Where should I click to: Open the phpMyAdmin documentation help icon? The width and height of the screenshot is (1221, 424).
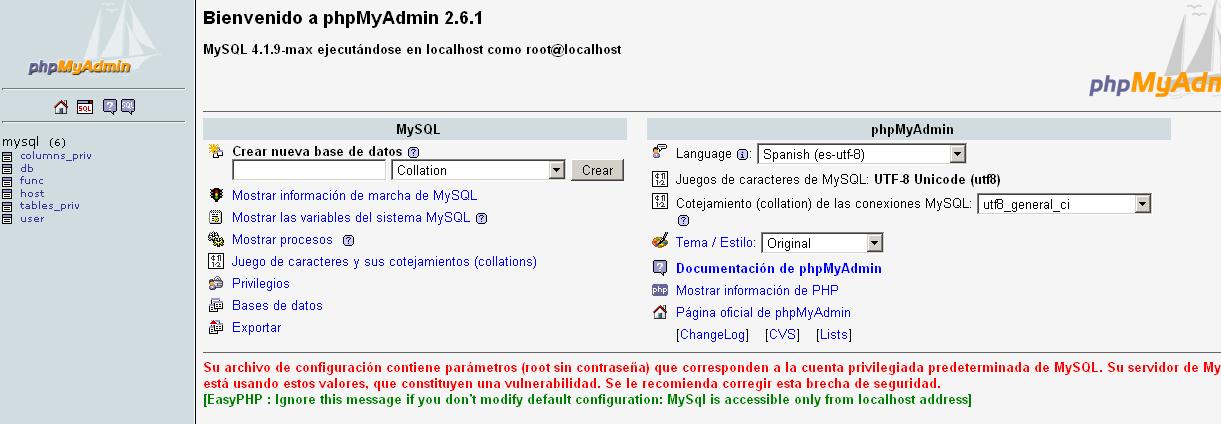coord(110,106)
